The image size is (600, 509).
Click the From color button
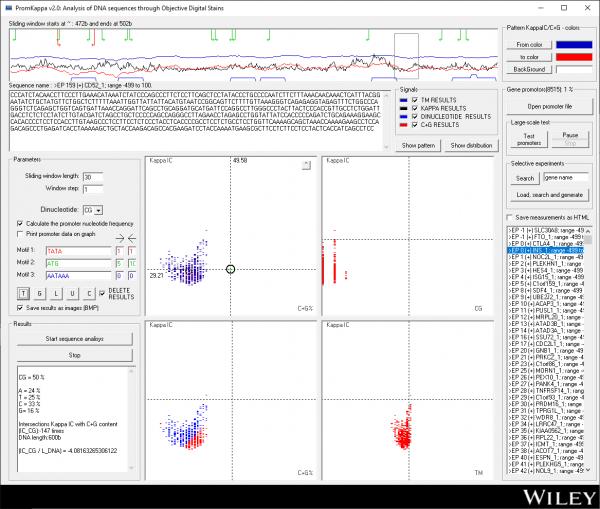tap(529, 45)
